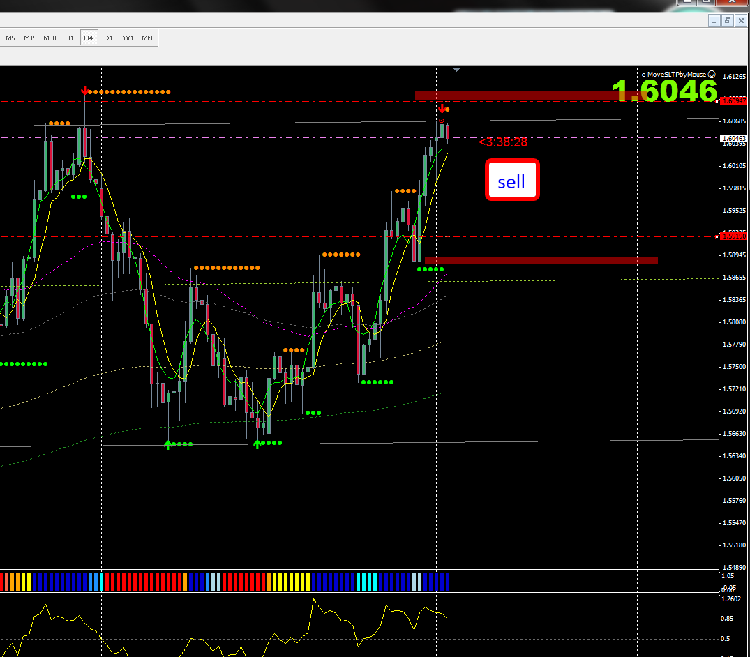Toggle the active H4 timeframe button
Viewport: 750px width, 657px height.
coord(88,38)
